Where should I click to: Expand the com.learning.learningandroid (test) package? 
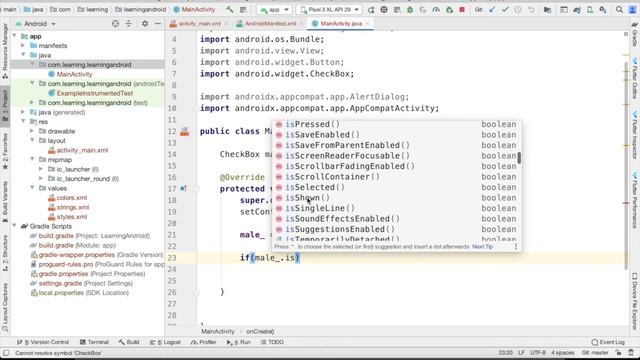tap(32, 102)
